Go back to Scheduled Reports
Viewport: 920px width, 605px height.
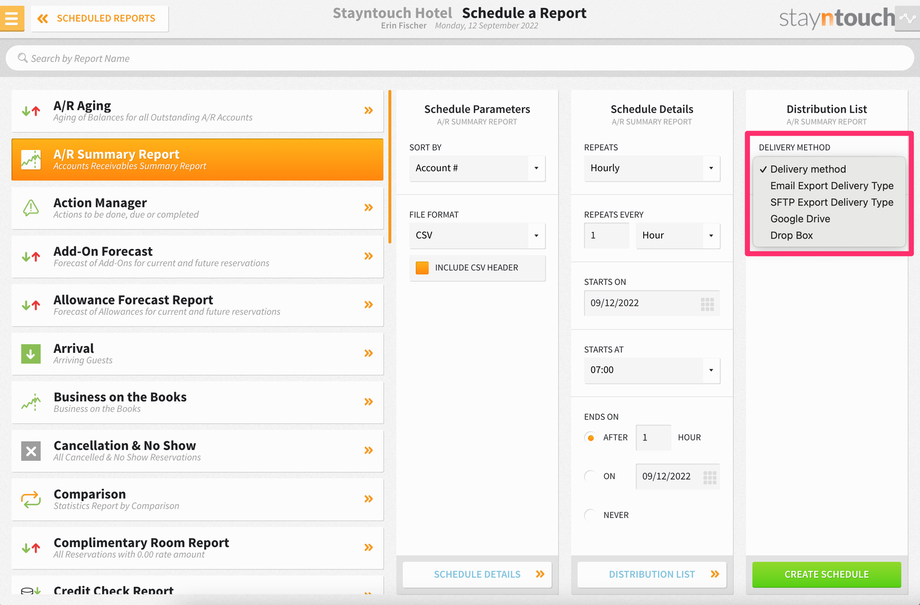(99, 19)
